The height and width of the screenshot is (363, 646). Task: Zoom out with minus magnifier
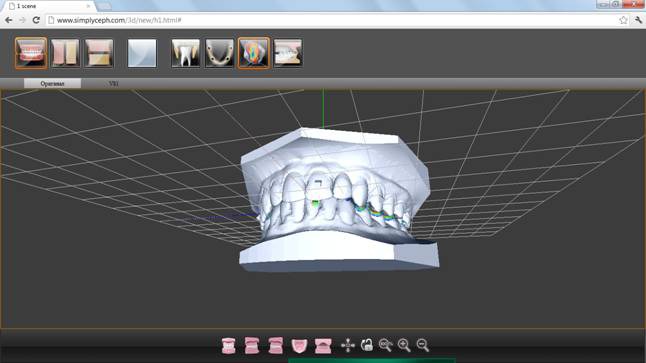[x=423, y=345]
